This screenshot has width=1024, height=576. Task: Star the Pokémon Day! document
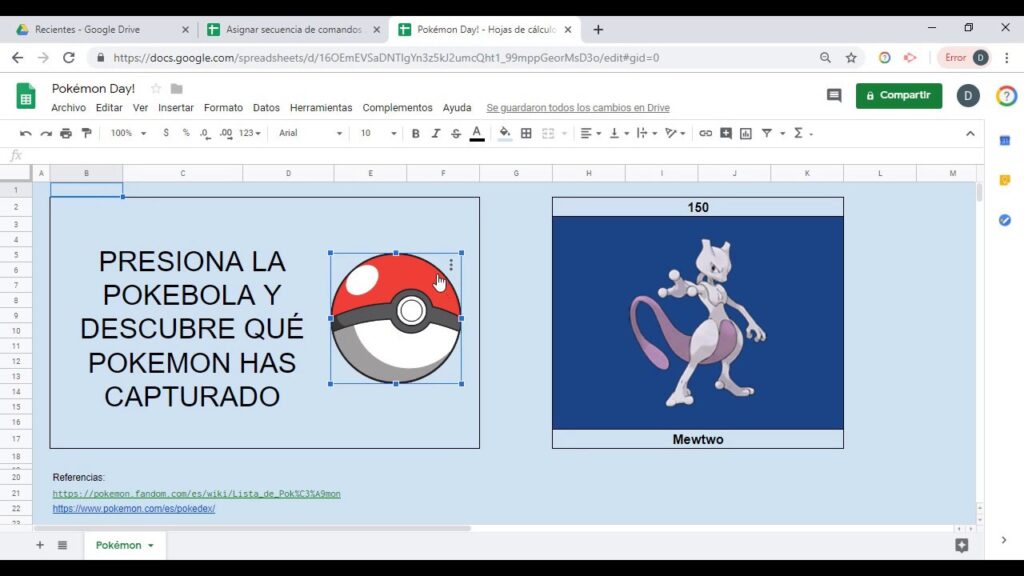pyautogui.click(x=155, y=88)
